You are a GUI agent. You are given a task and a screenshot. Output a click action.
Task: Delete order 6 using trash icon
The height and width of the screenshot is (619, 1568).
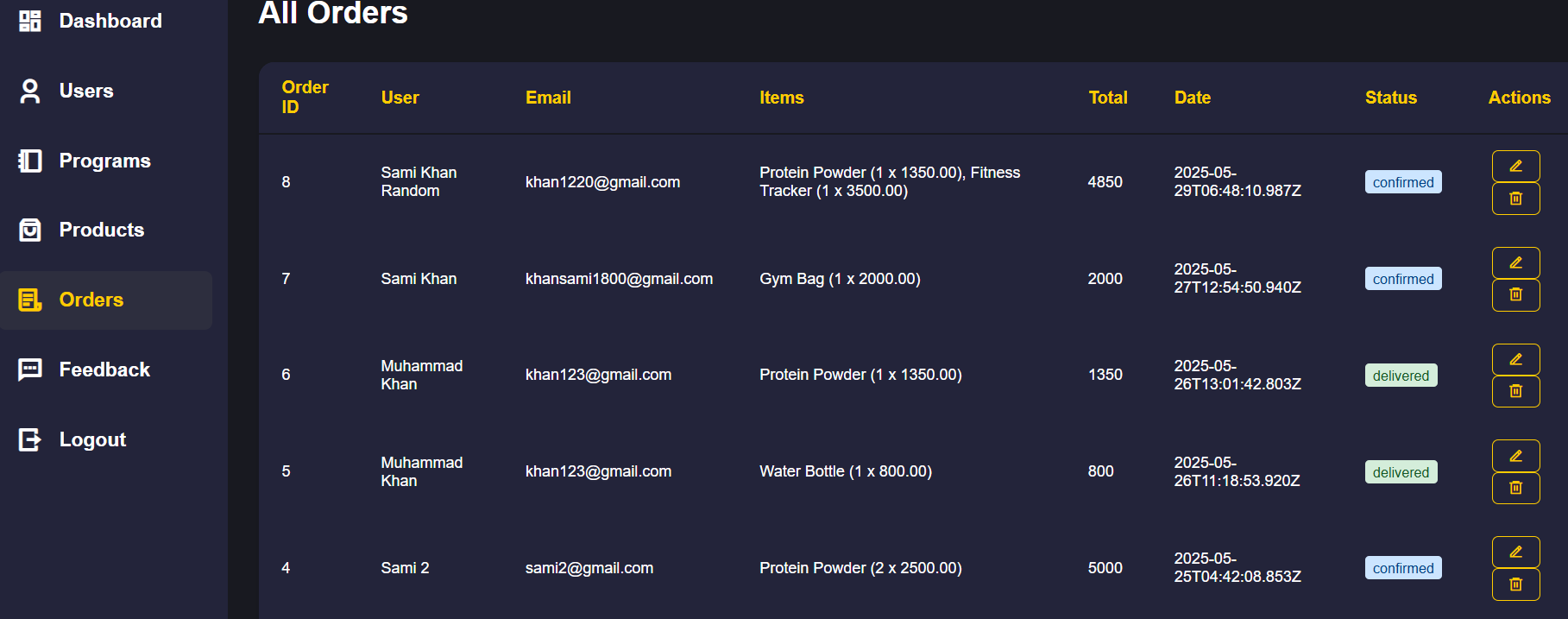coord(1516,391)
